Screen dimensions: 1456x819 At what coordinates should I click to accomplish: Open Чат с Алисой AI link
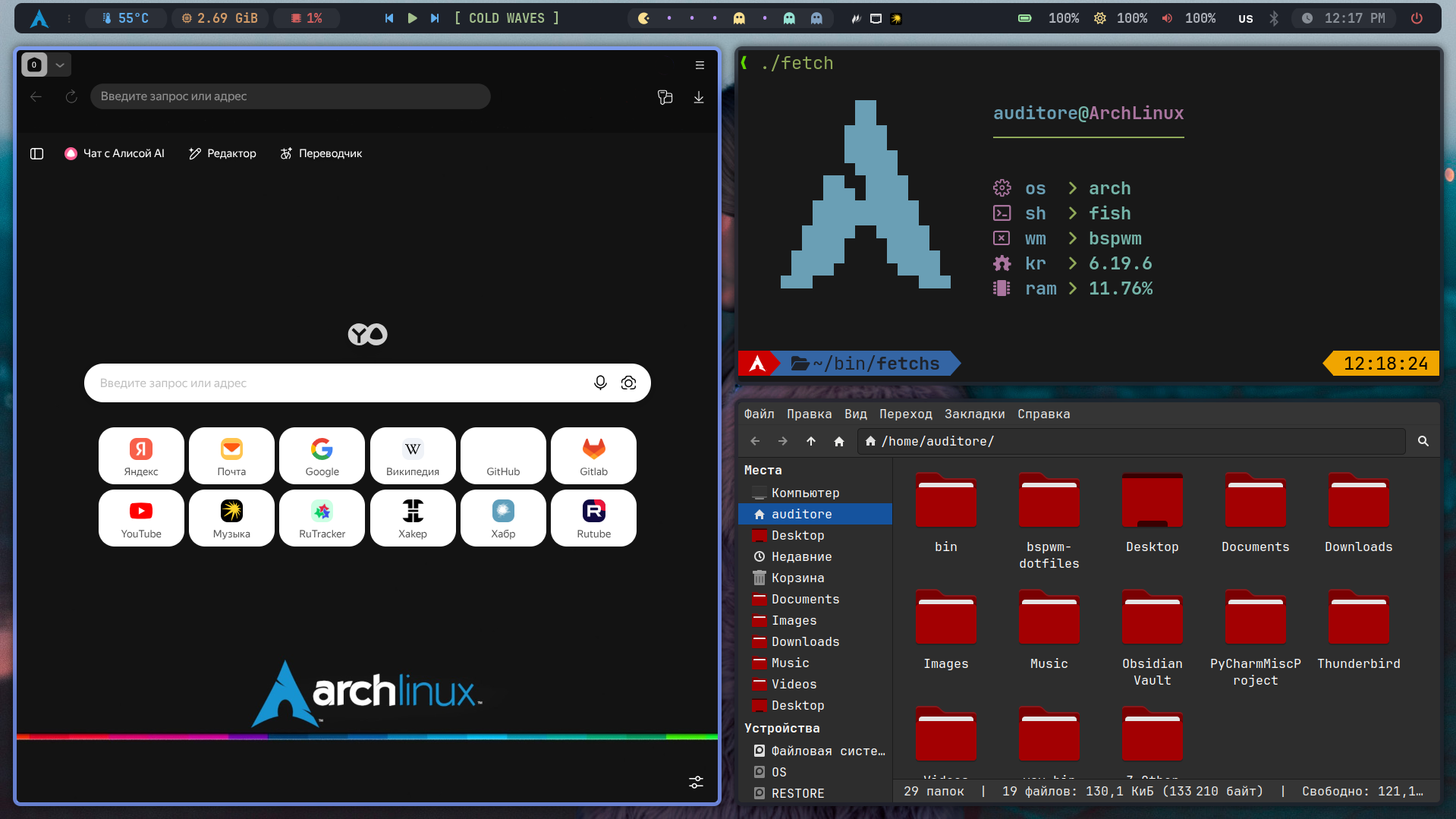point(115,153)
